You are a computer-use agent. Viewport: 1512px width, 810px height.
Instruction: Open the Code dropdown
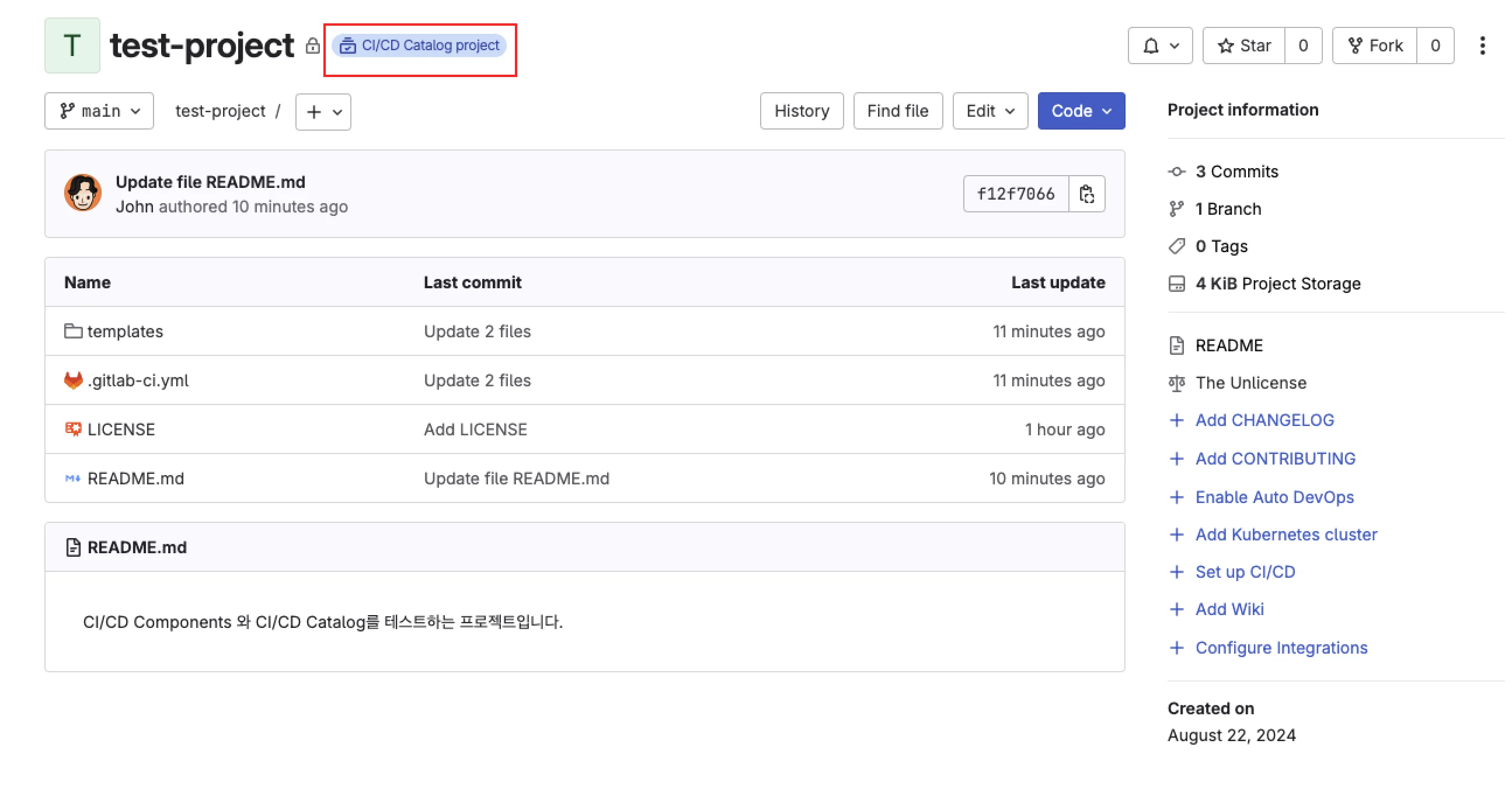(1081, 110)
